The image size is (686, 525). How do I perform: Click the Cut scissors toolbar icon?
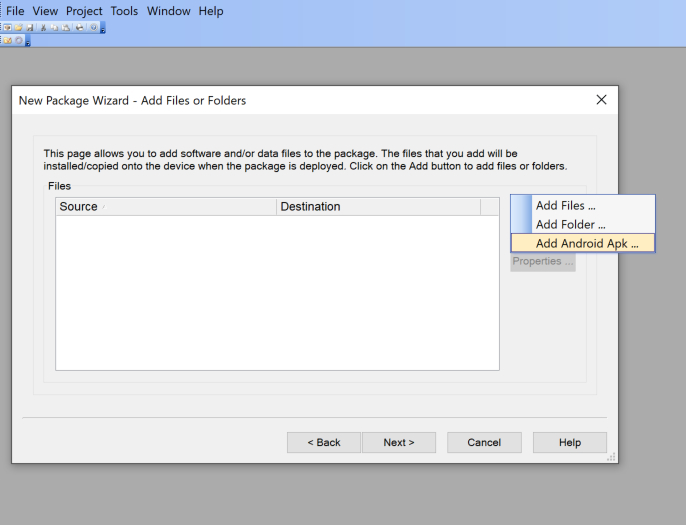coord(43,28)
